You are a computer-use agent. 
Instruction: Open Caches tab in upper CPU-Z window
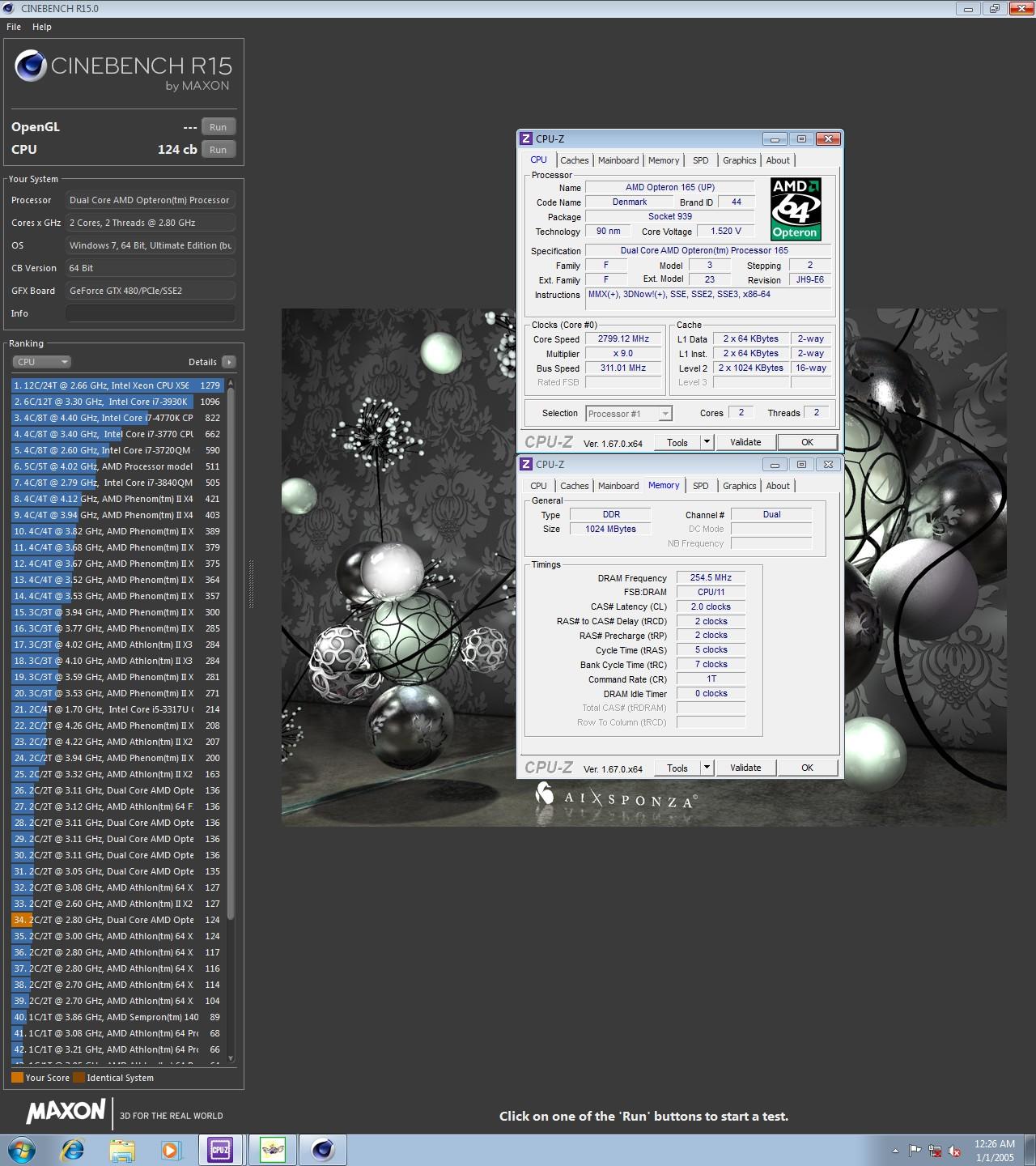[x=575, y=160]
